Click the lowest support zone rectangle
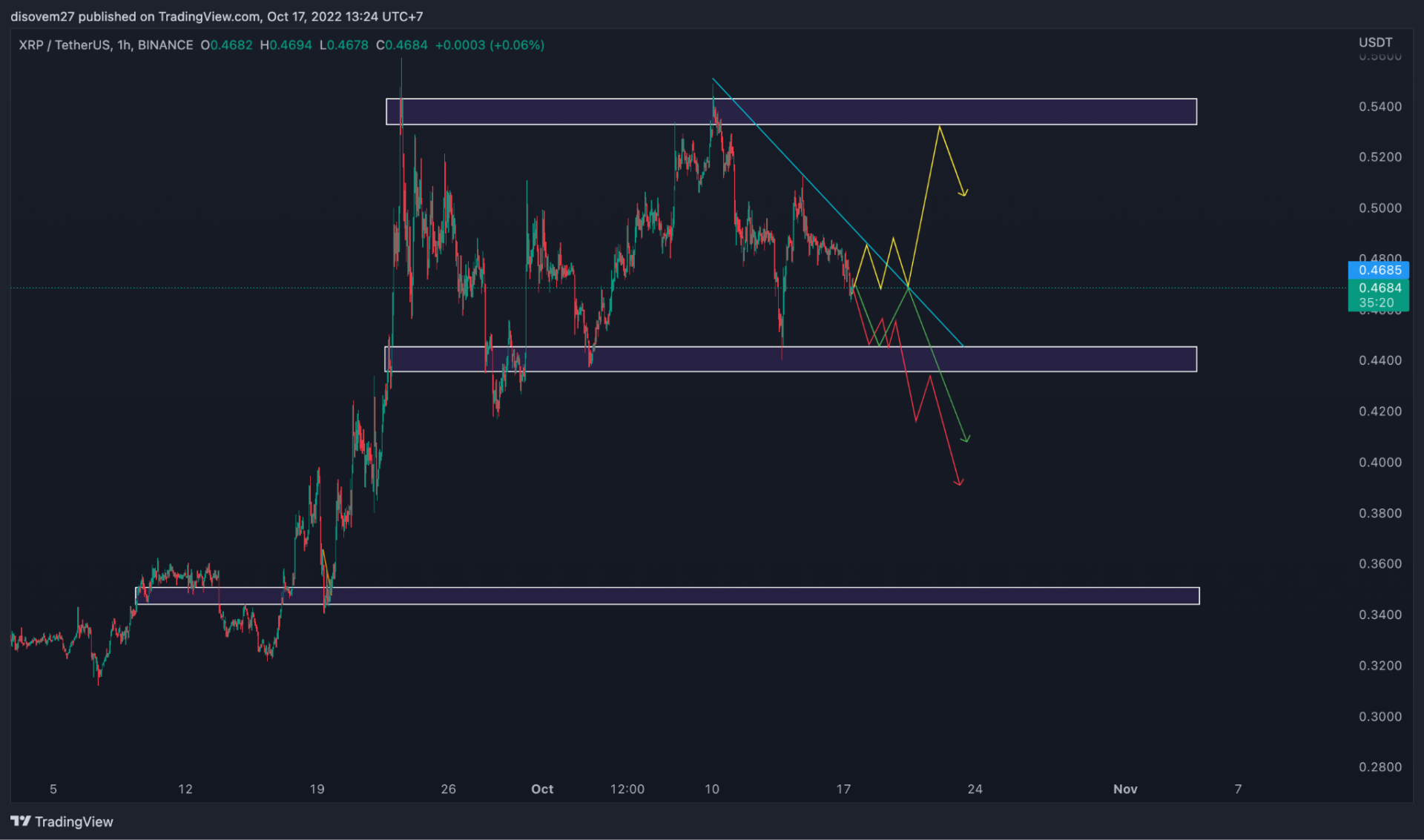The height and width of the screenshot is (840, 1424). [x=667, y=596]
